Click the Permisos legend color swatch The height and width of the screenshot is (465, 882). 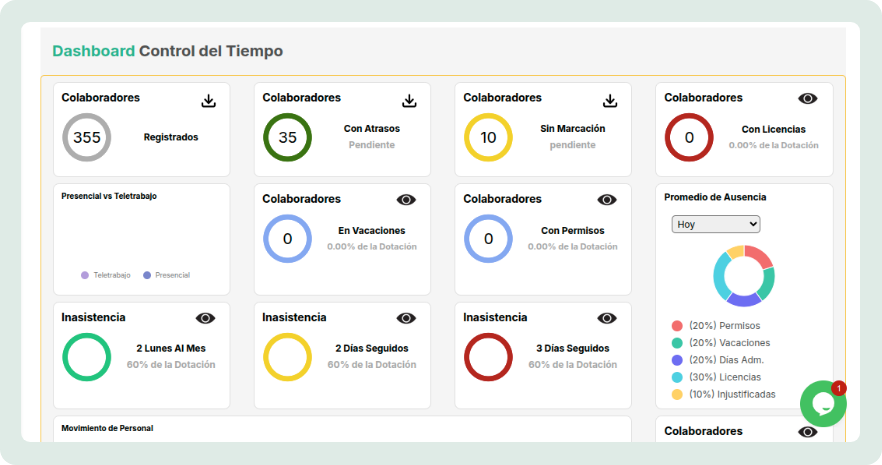click(x=677, y=326)
